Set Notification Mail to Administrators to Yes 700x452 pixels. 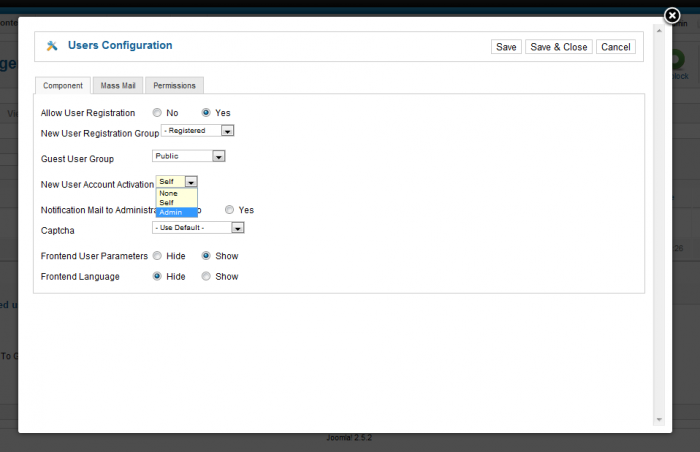pos(229,209)
